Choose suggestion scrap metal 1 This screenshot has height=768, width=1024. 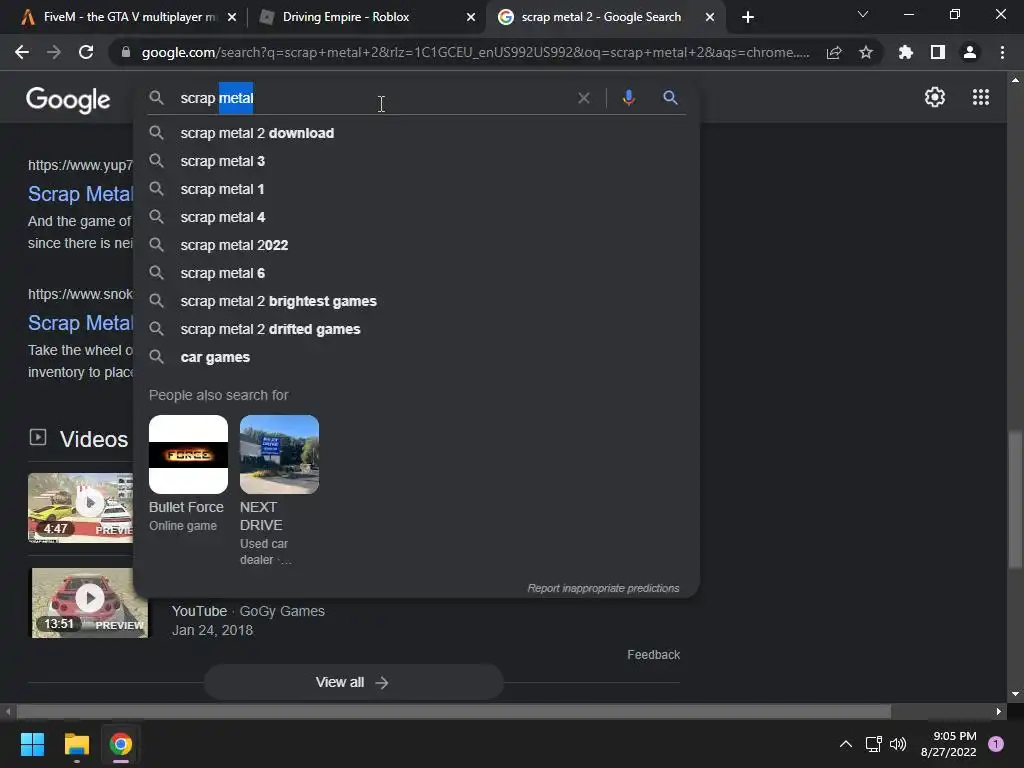[417, 189]
